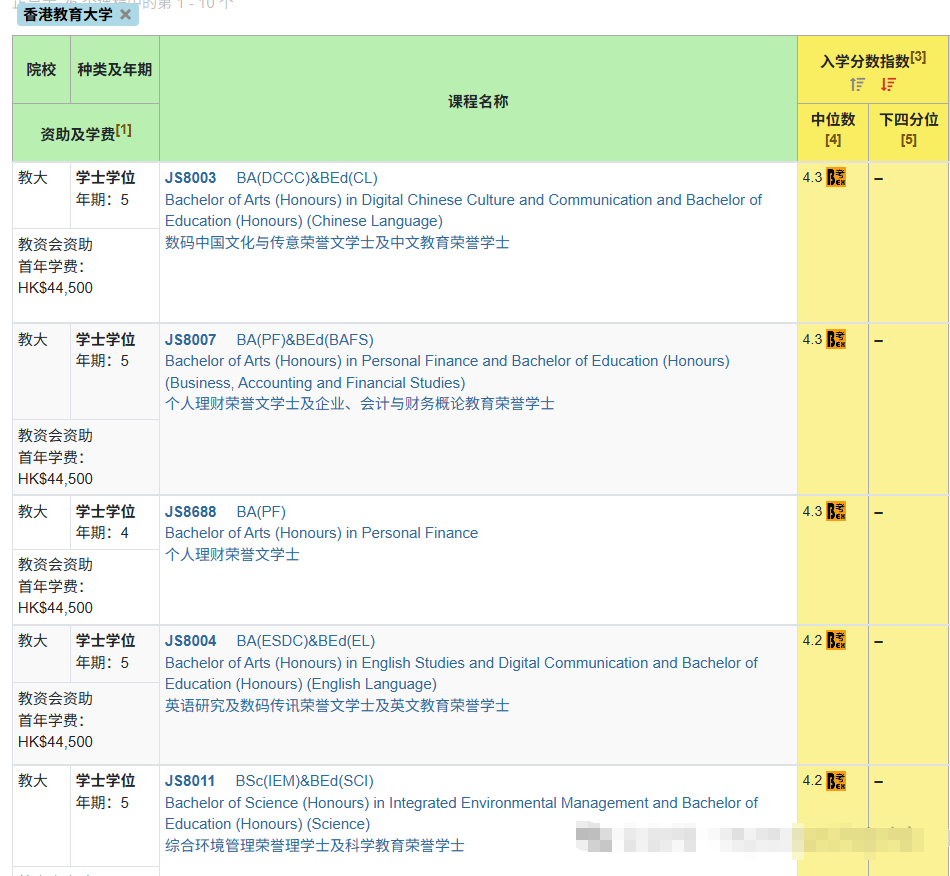Image resolution: width=950 pixels, height=876 pixels.
Task: Select the 院校 column header
Action: coord(41,70)
